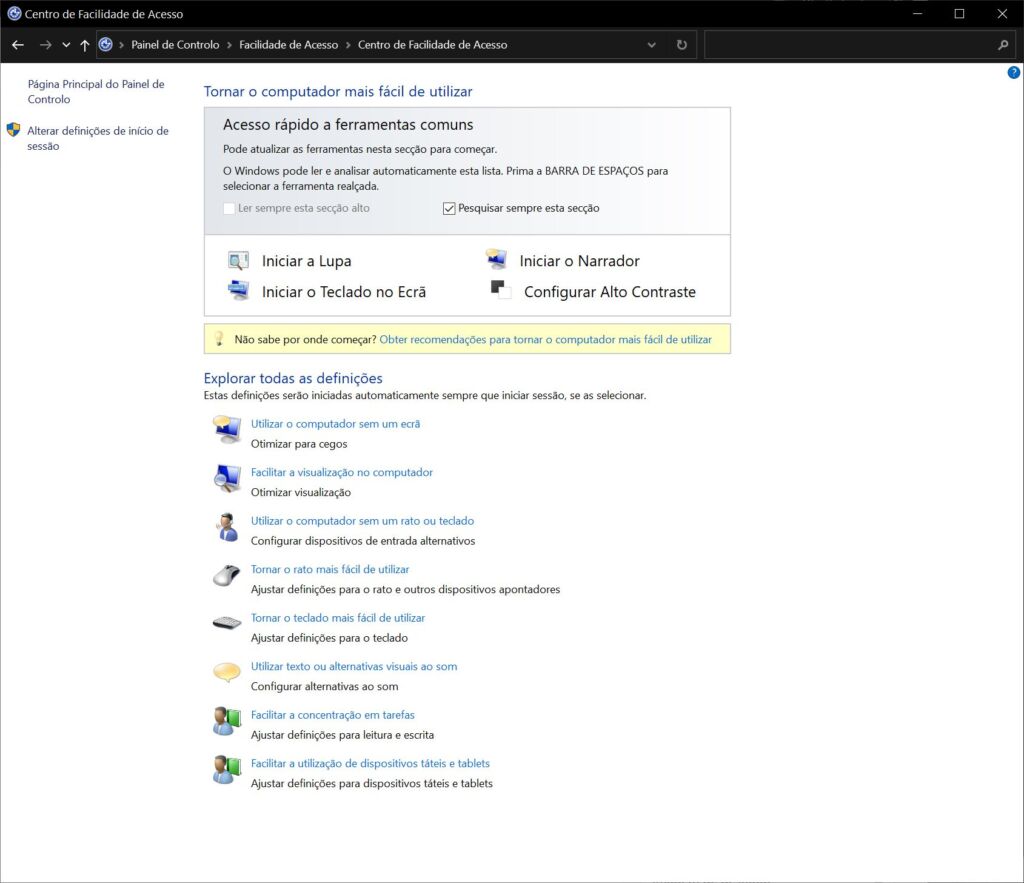The height and width of the screenshot is (883, 1024).
Task: Click 'Otimizar visualização' description text
Action: pos(301,492)
